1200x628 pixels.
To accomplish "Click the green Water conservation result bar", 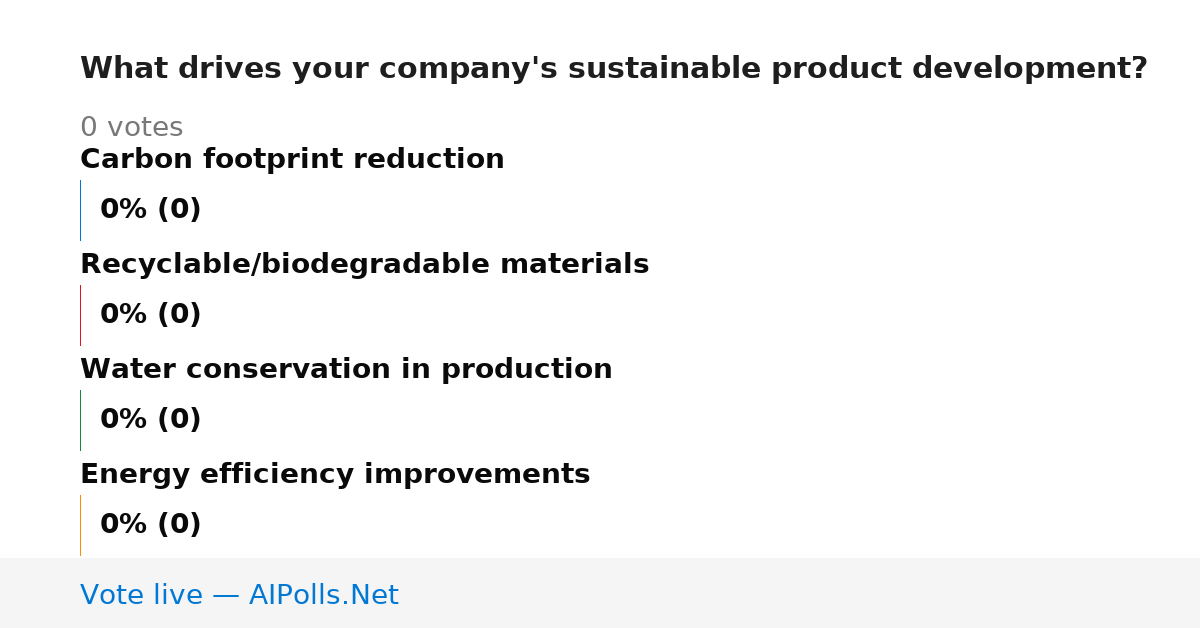I will [x=80, y=420].
